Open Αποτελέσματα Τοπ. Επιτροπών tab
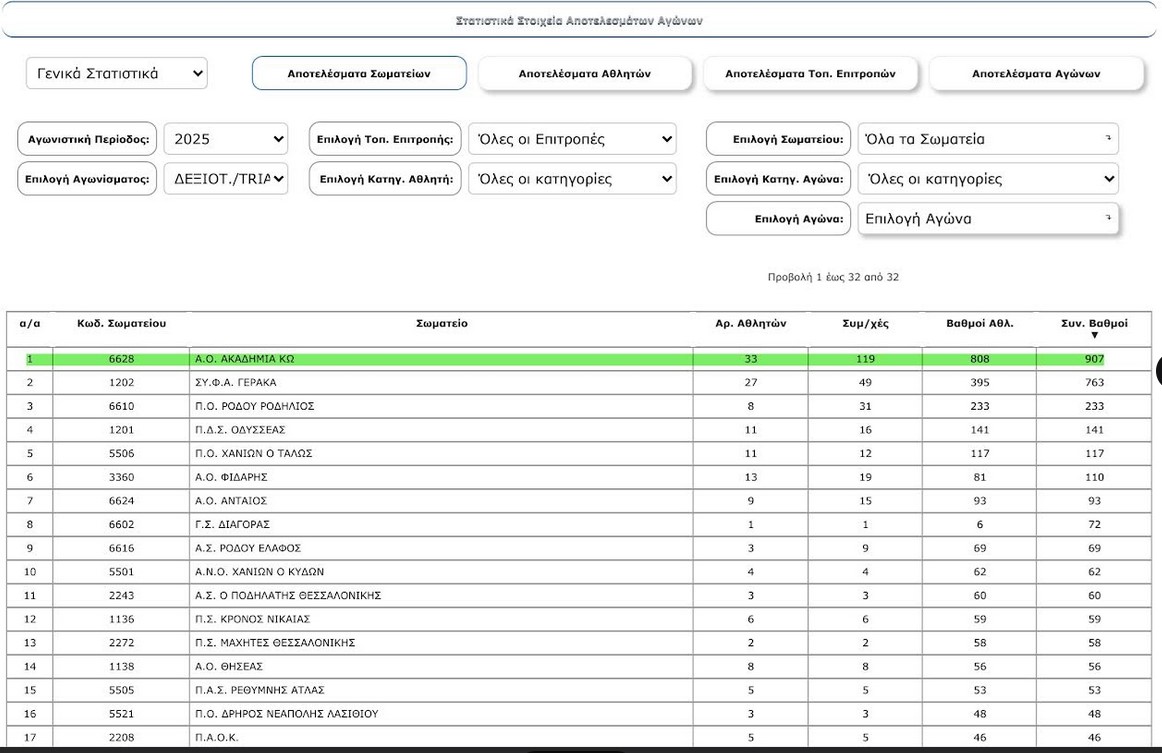Image resolution: width=1162 pixels, height=753 pixels. [810, 73]
